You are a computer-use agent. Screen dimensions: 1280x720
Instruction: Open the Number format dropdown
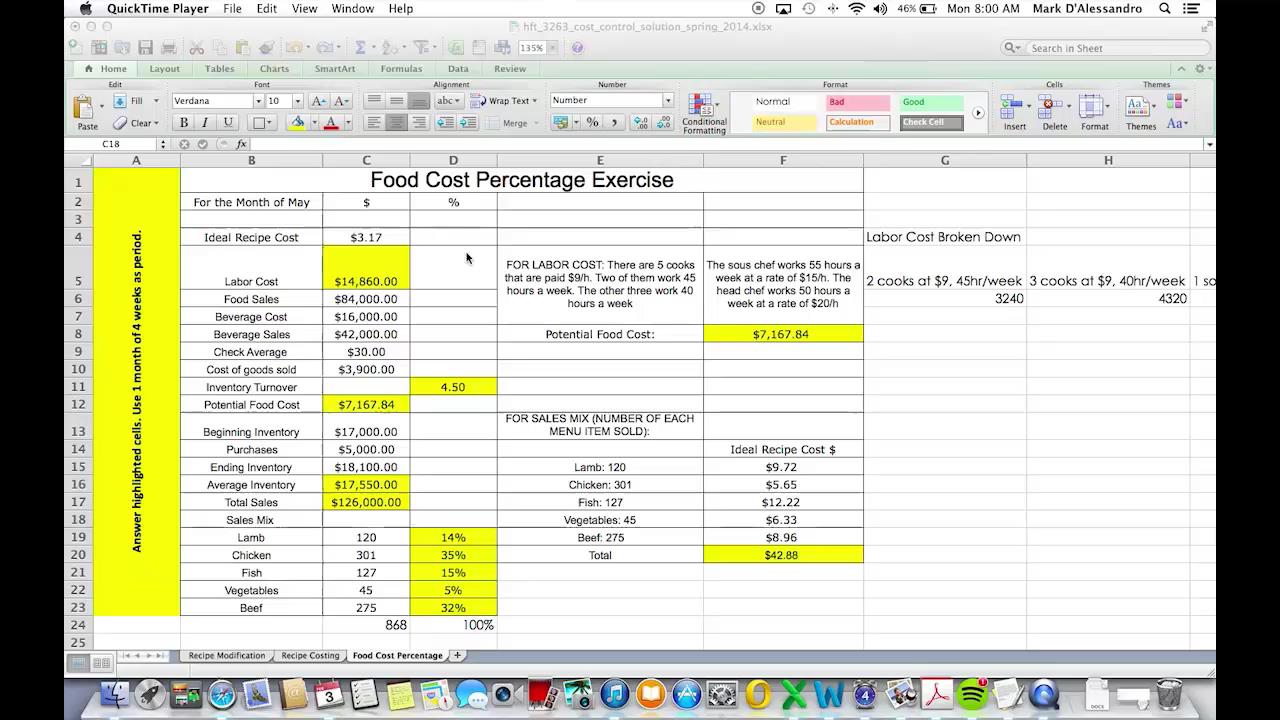tap(666, 100)
